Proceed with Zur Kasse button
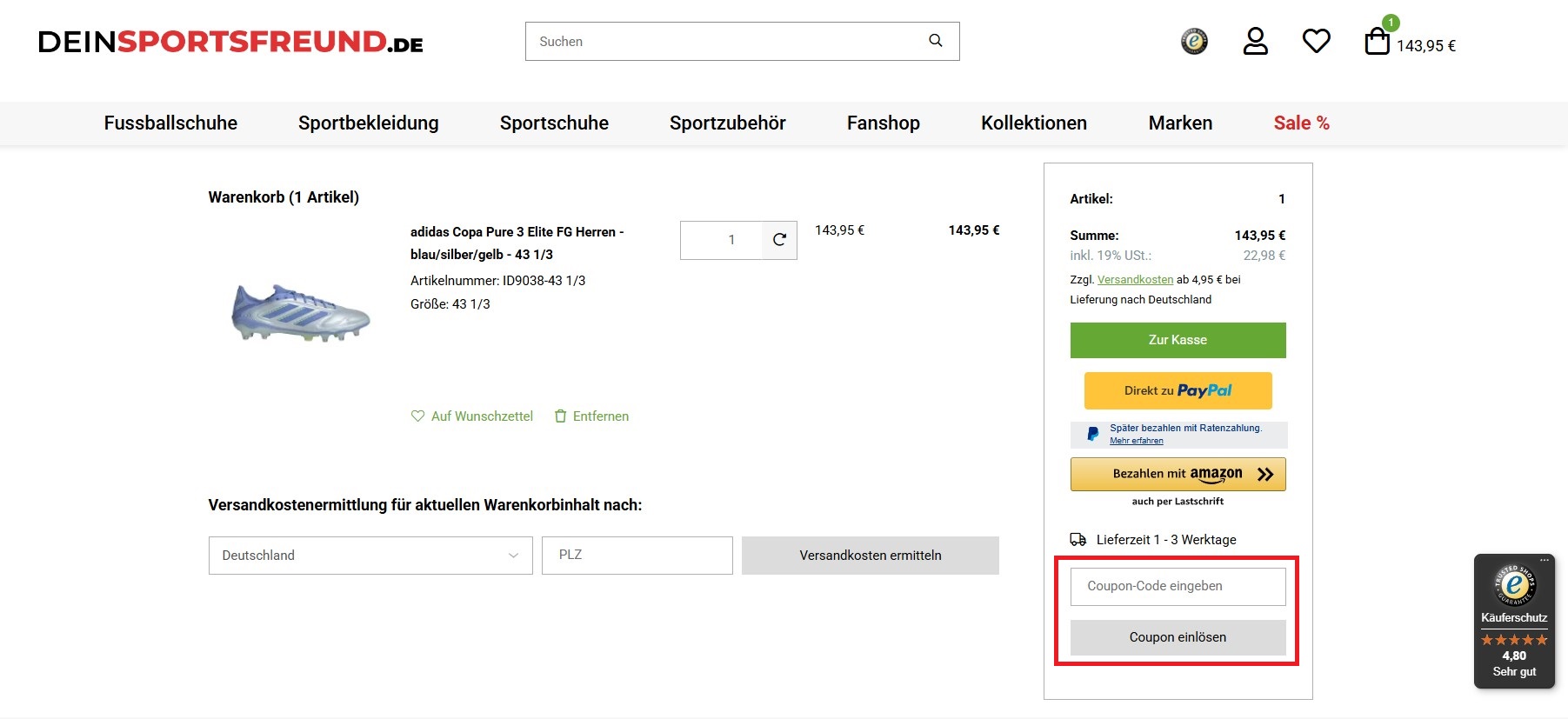Viewport: 1568px width, 719px height. (x=1178, y=340)
